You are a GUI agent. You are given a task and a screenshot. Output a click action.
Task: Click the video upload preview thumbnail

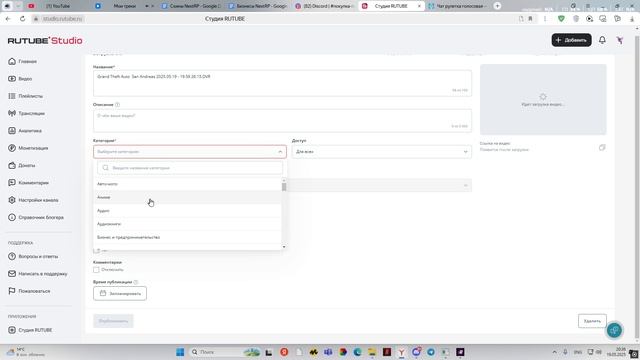(543, 99)
